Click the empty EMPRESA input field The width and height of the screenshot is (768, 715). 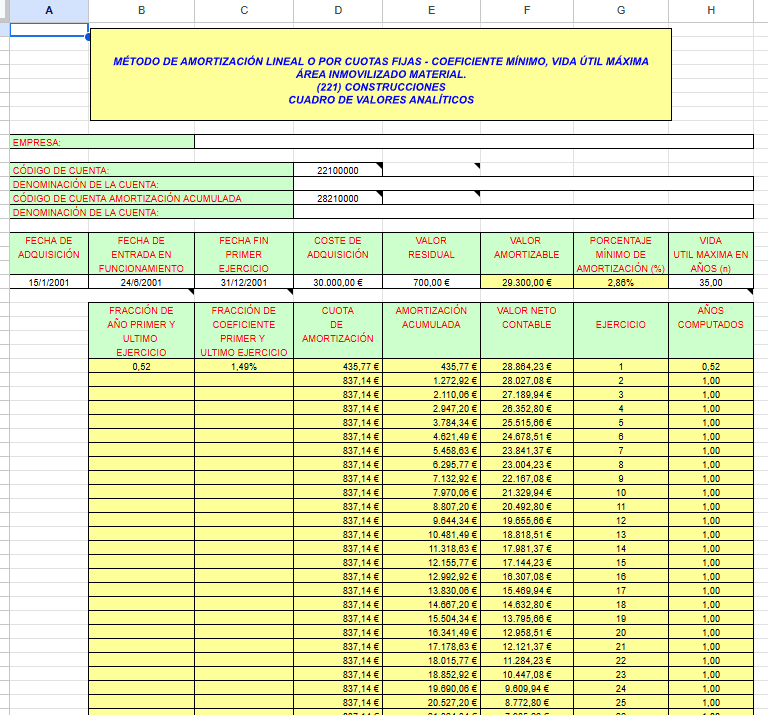pyautogui.click(x=473, y=142)
